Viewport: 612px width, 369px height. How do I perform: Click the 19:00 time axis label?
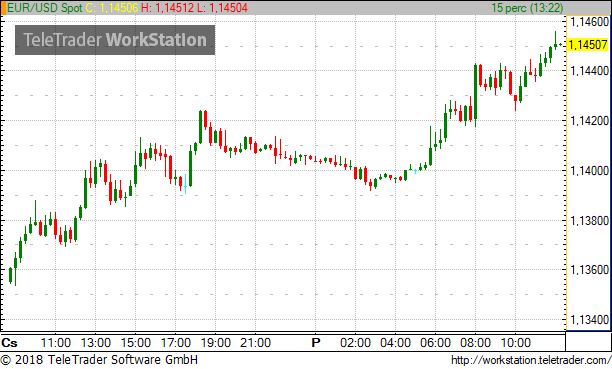215,343
